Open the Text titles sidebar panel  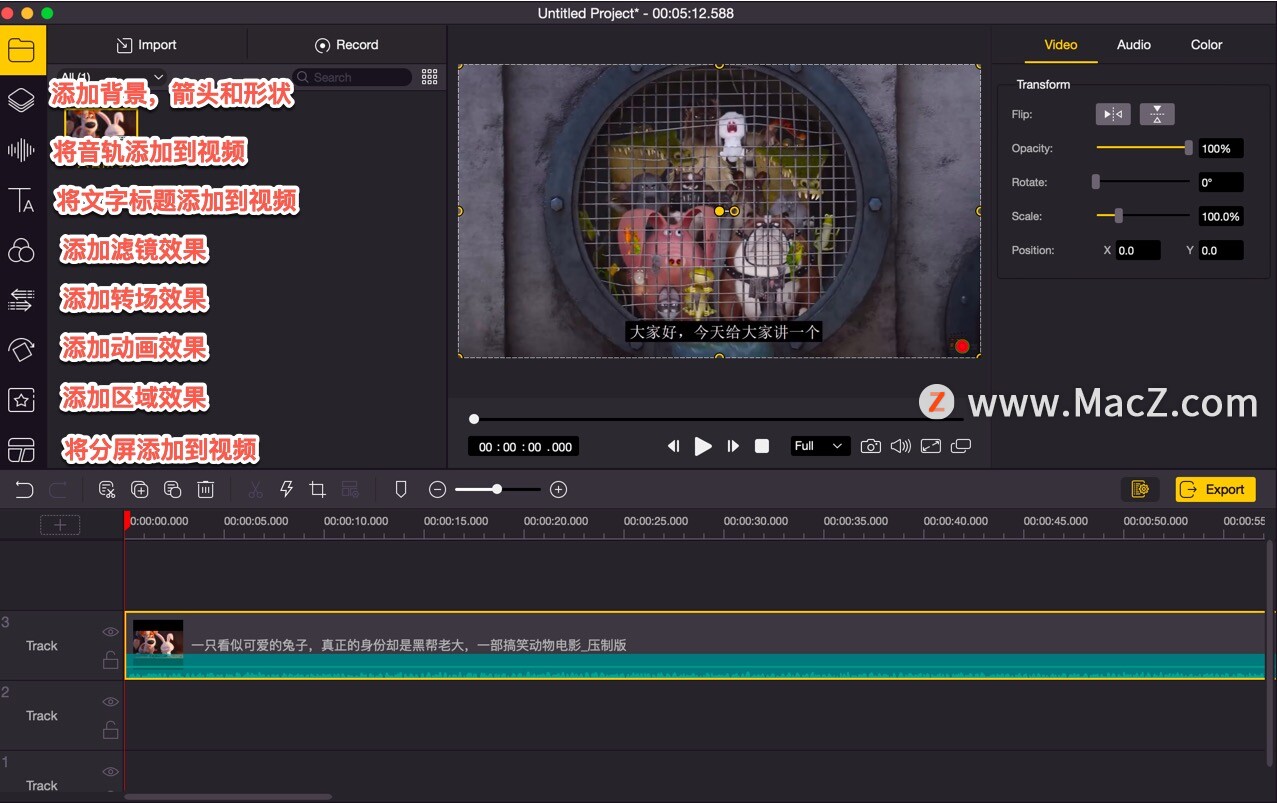click(x=21, y=200)
